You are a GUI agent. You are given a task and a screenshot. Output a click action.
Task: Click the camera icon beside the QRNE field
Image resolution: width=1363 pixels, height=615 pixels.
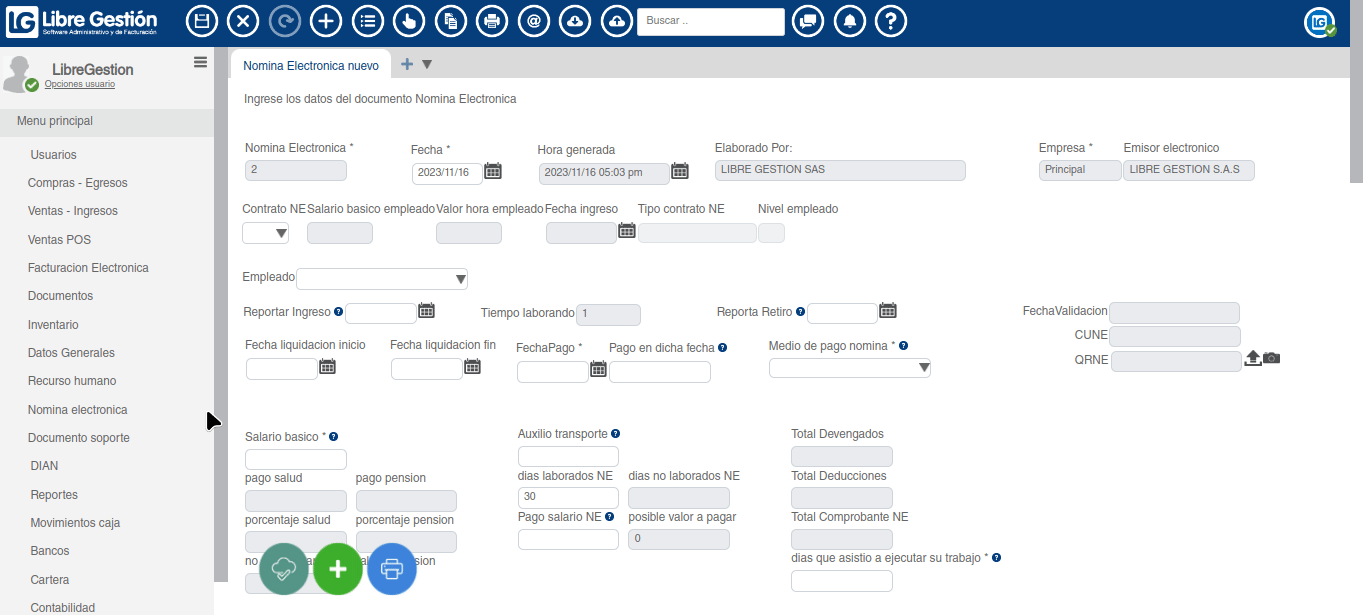click(1271, 358)
